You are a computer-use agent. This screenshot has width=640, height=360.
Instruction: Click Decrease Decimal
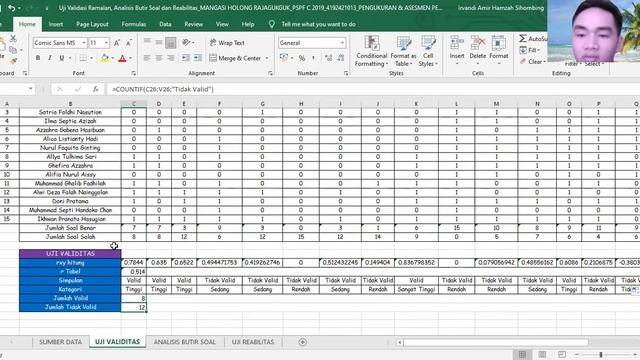pyautogui.click(x=341, y=58)
